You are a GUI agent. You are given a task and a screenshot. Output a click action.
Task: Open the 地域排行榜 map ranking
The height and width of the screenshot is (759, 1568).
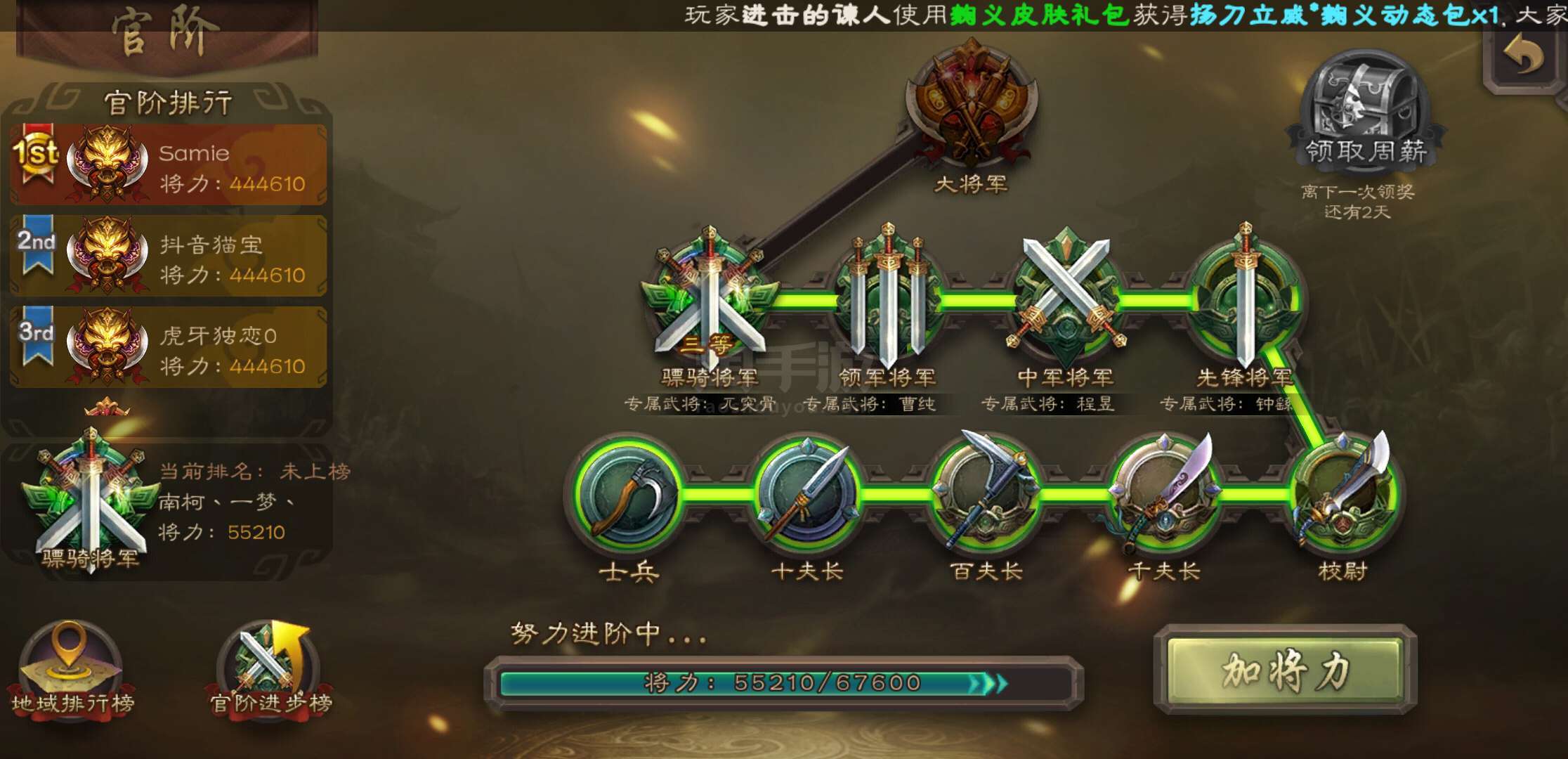tap(72, 669)
